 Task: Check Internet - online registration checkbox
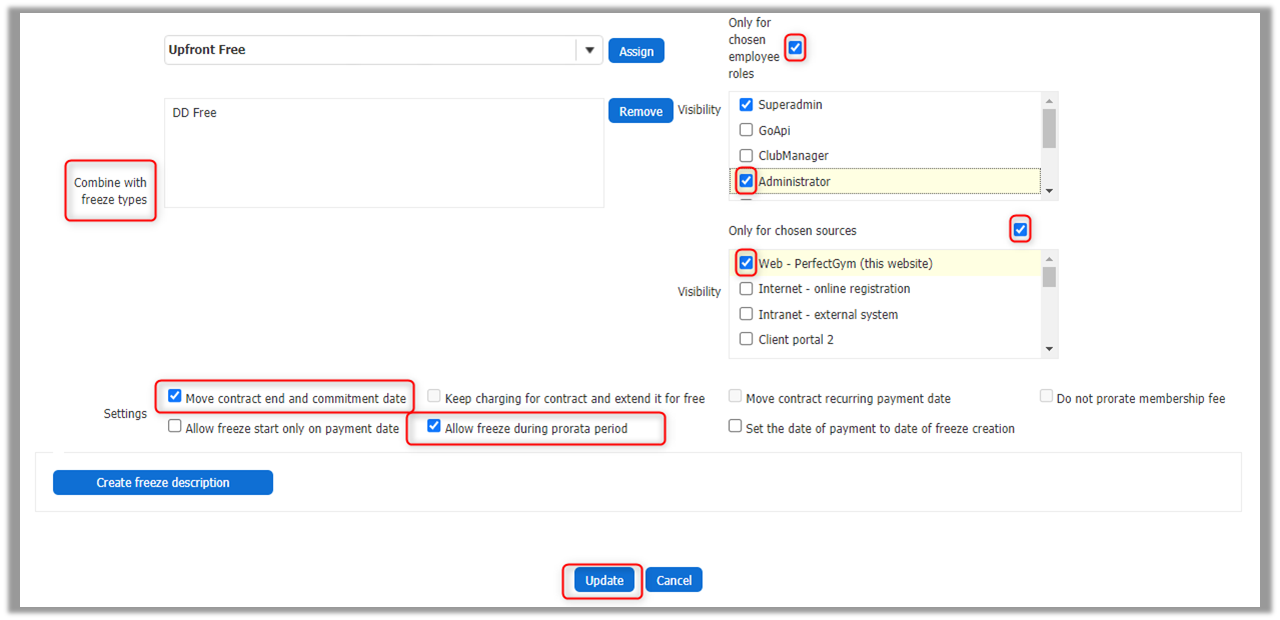746,289
